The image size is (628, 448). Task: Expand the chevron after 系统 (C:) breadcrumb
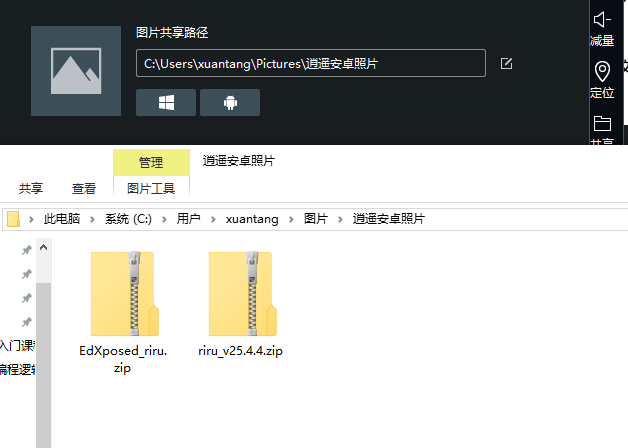[164, 219]
